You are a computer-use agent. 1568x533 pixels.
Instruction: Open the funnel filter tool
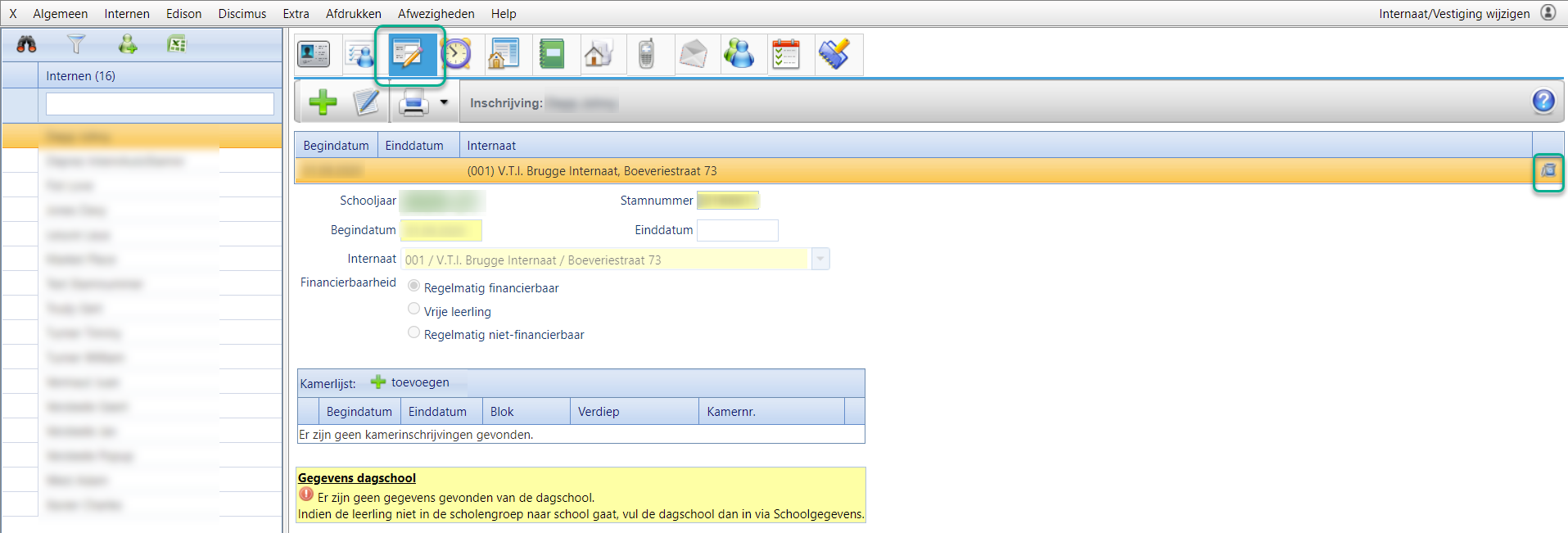click(x=76, y=44)
